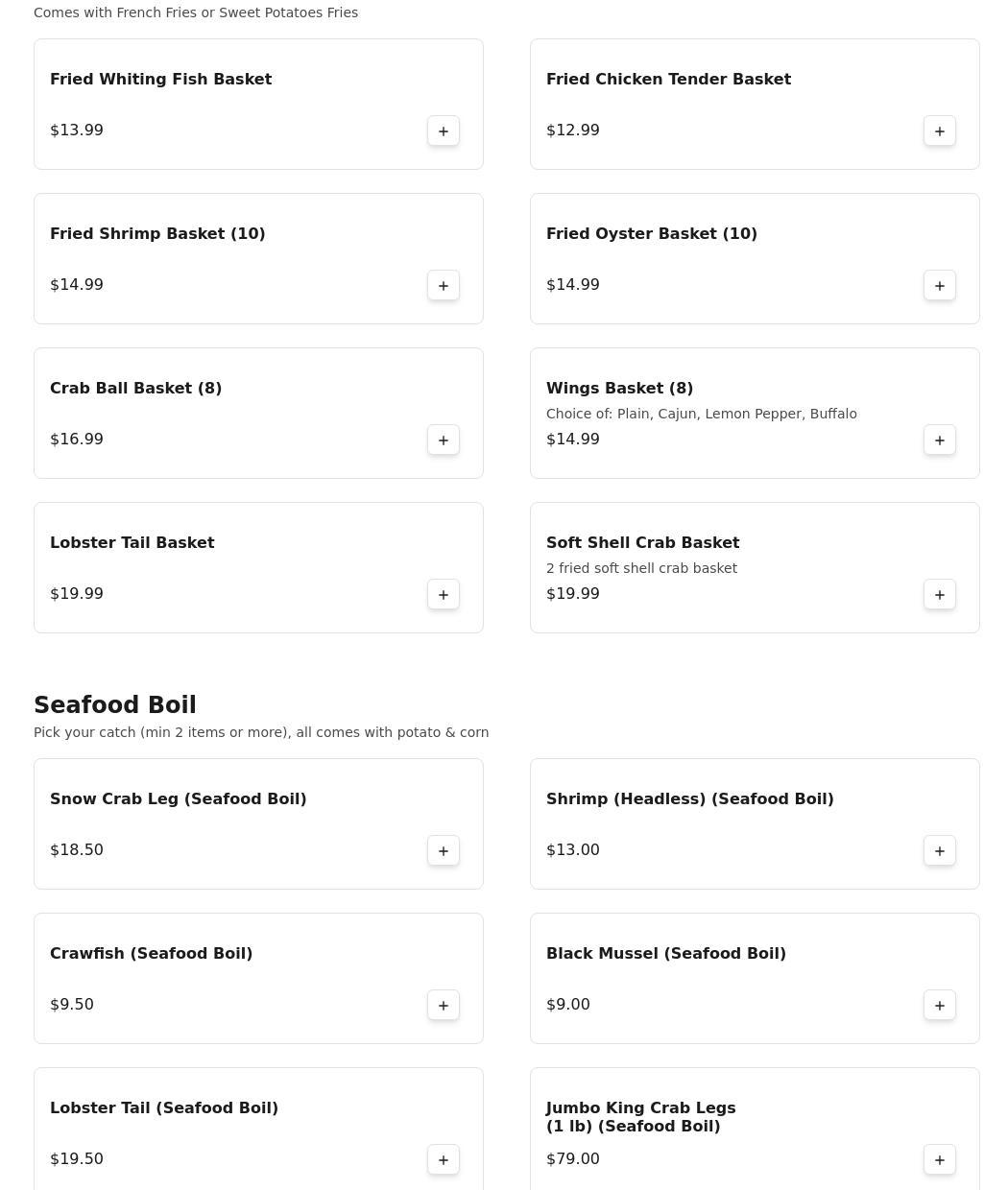
Task: Click plus for Soft Shell Crab Basket
Action: pyautogui.click(x=939, y=595)
